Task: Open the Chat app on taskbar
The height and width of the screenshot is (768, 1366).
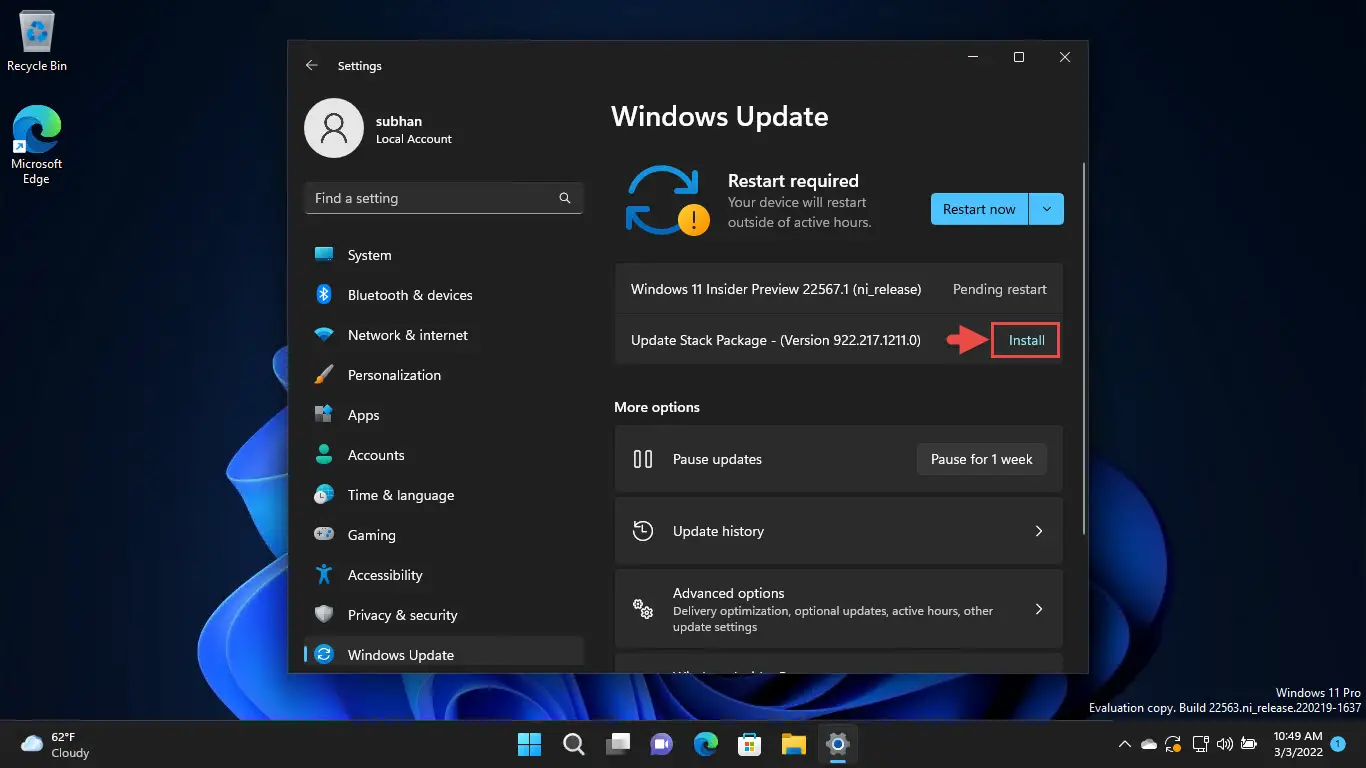Action: click(661, 744)
